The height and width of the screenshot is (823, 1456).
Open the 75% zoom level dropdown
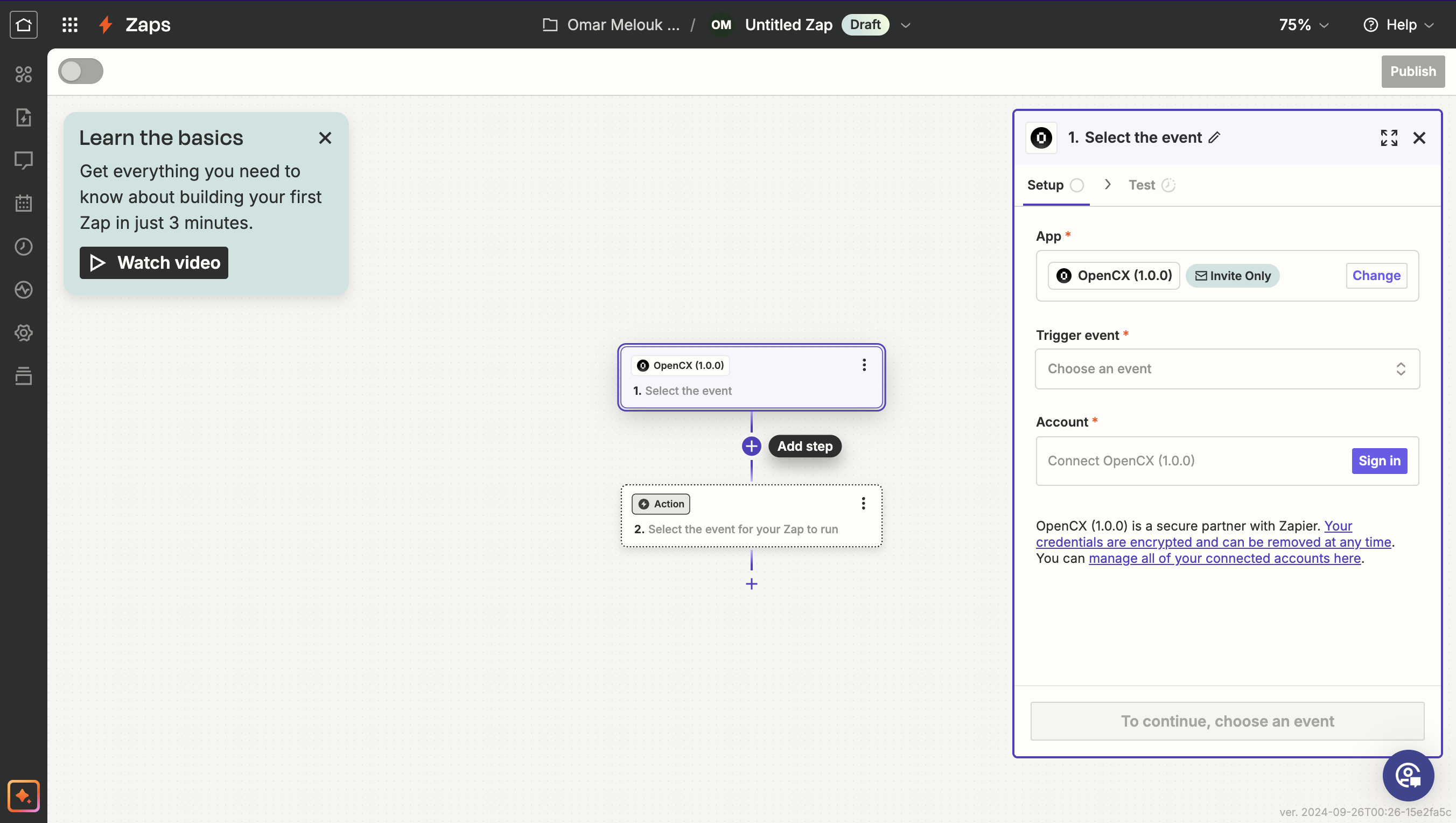1304,24
